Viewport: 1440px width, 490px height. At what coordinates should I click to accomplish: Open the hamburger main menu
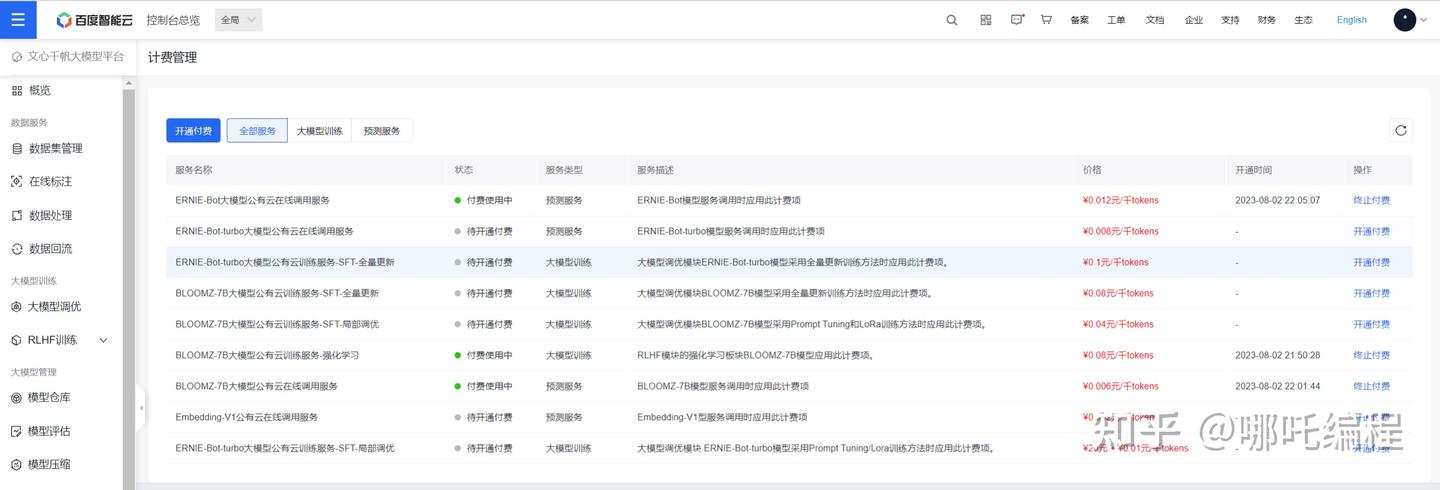(18, 19)
